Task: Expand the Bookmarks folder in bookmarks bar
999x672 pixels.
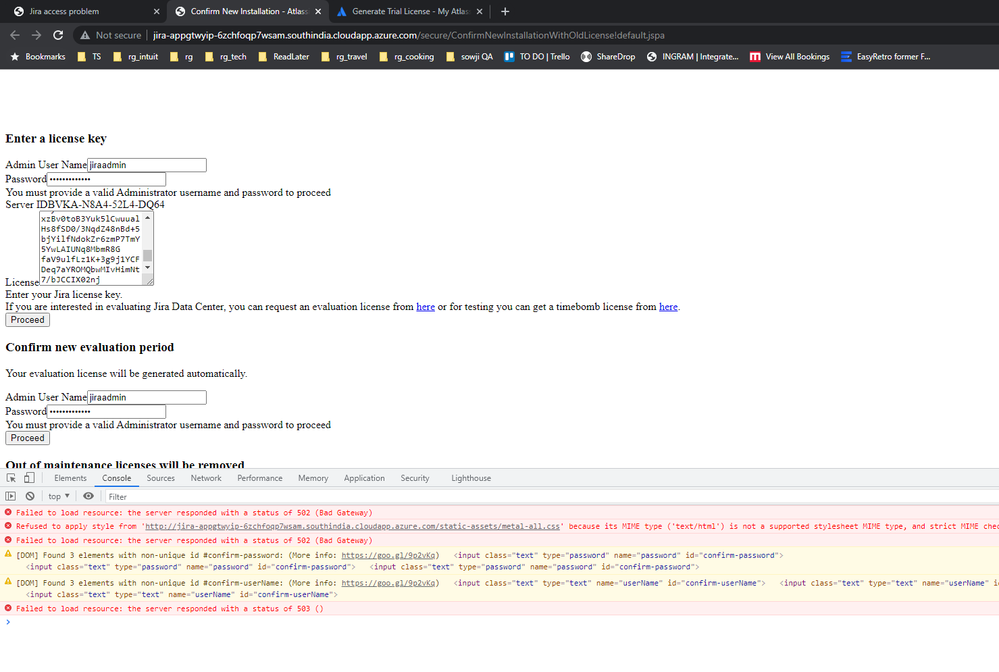Action: [38, 57]
